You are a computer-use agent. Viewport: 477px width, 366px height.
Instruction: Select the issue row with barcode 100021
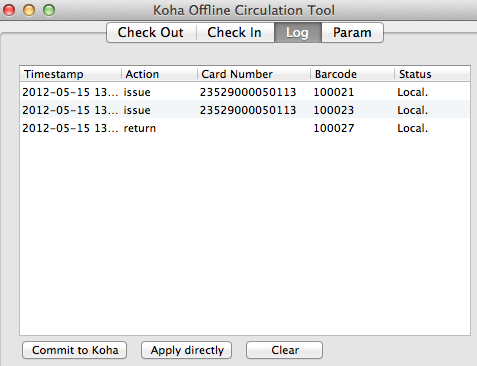(x=245, y=92)
